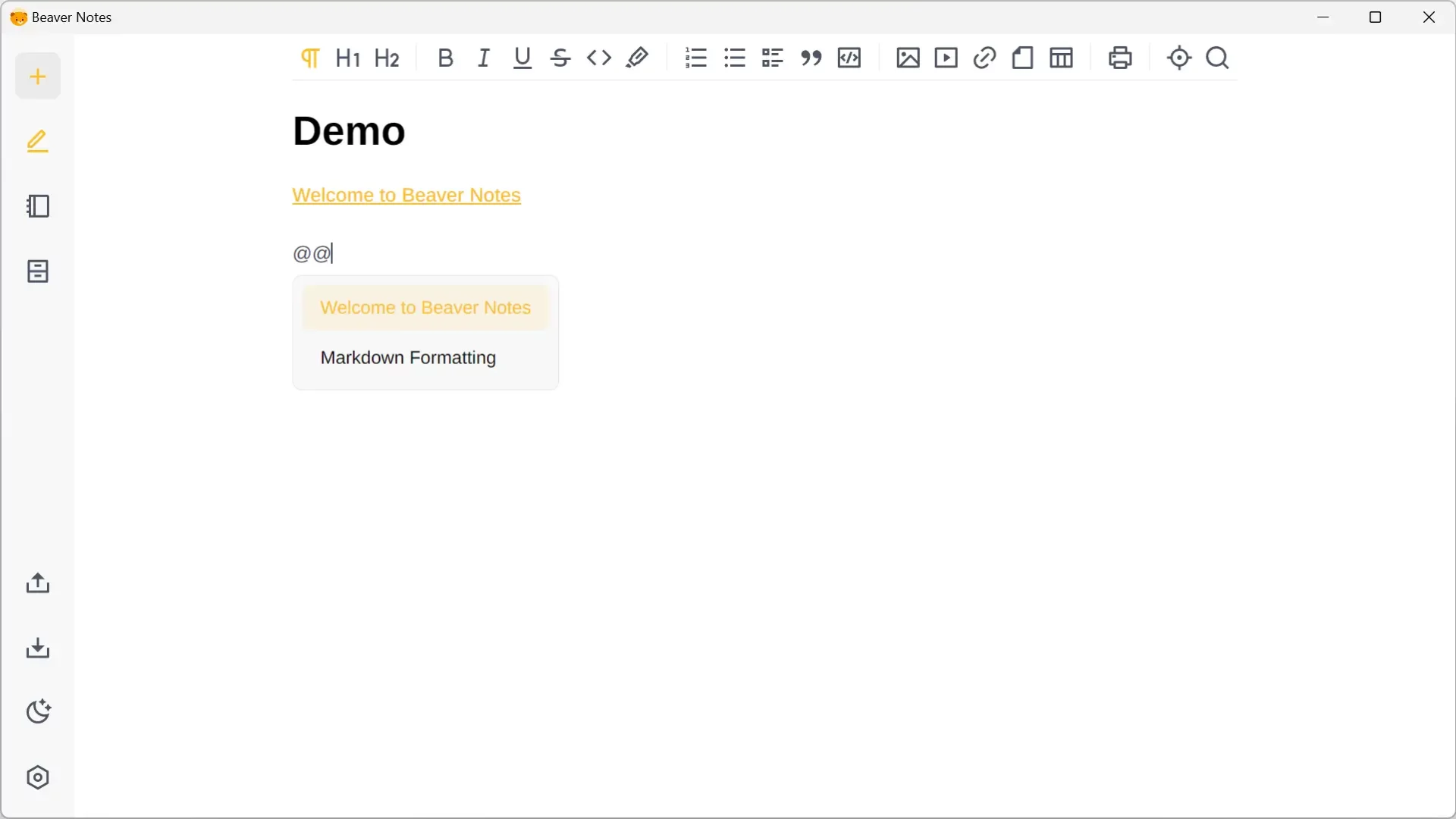Insert a blockquote
The height and width of the screenshot is (819, 1456).
coord(811,58)
